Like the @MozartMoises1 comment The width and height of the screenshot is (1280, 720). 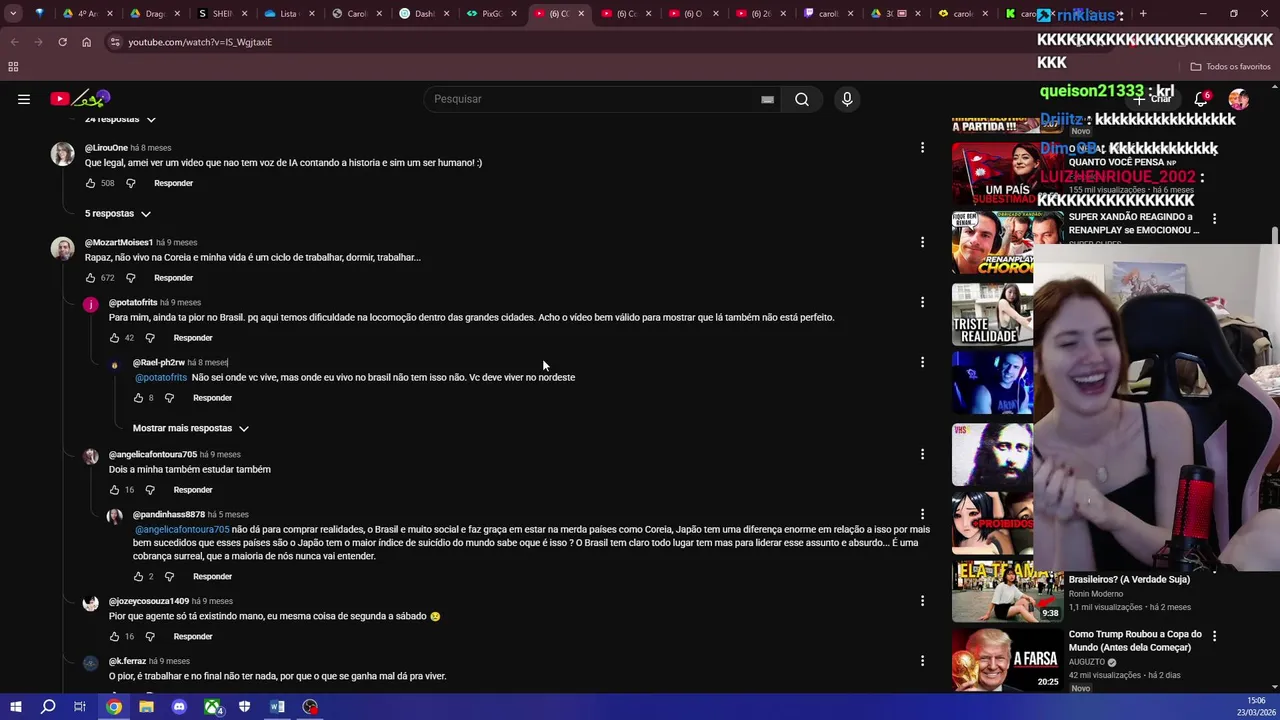(90, 278)
